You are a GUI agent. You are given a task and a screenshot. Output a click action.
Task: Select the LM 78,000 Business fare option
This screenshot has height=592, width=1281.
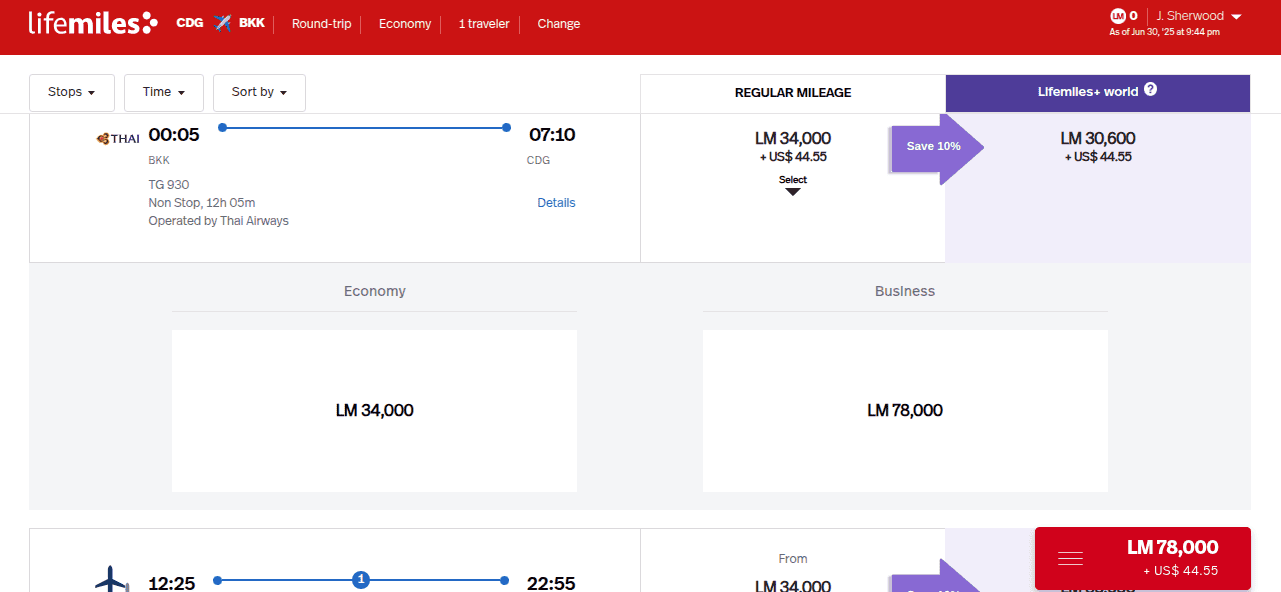pyautogui.click(x=905, y=410)
